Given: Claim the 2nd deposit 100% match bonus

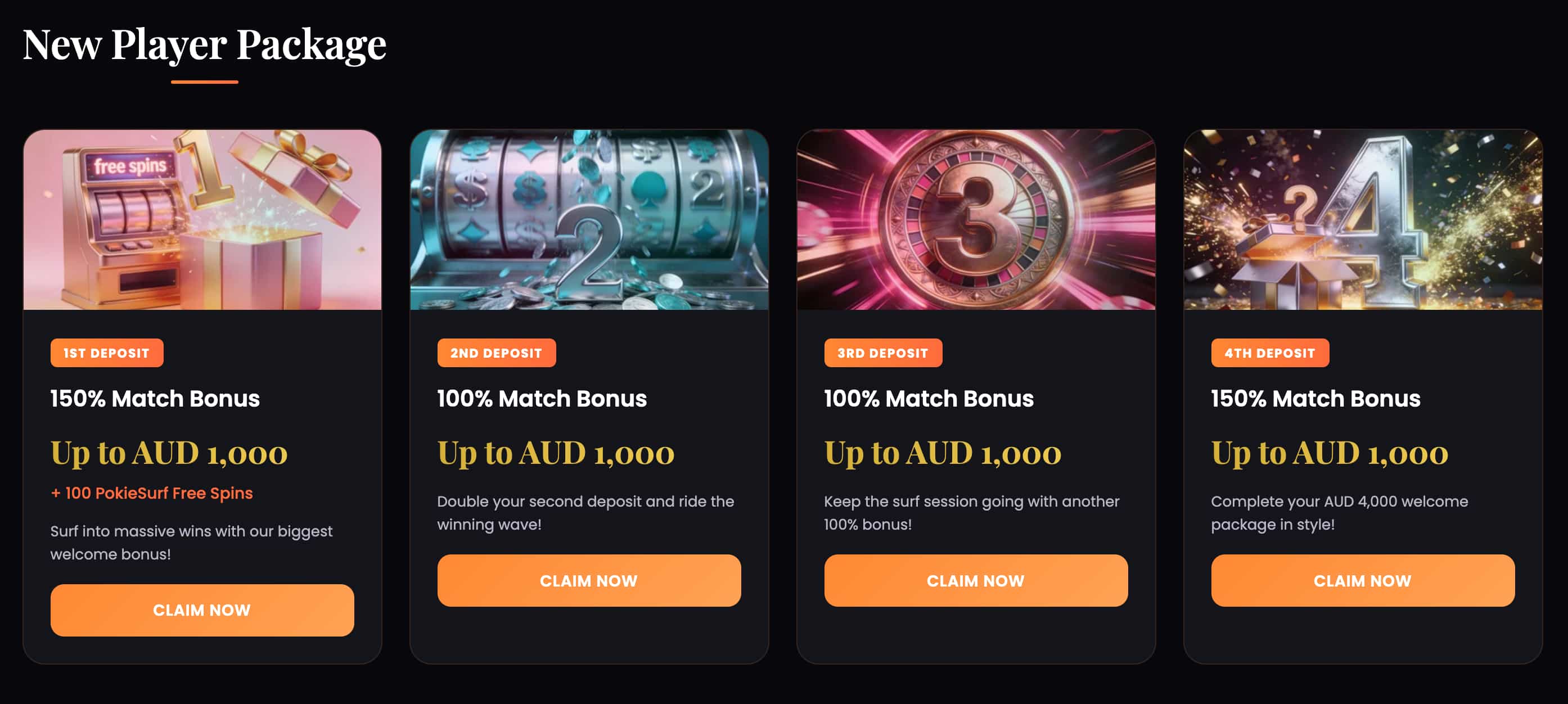Looking at the screenshot, I should 588,580.
